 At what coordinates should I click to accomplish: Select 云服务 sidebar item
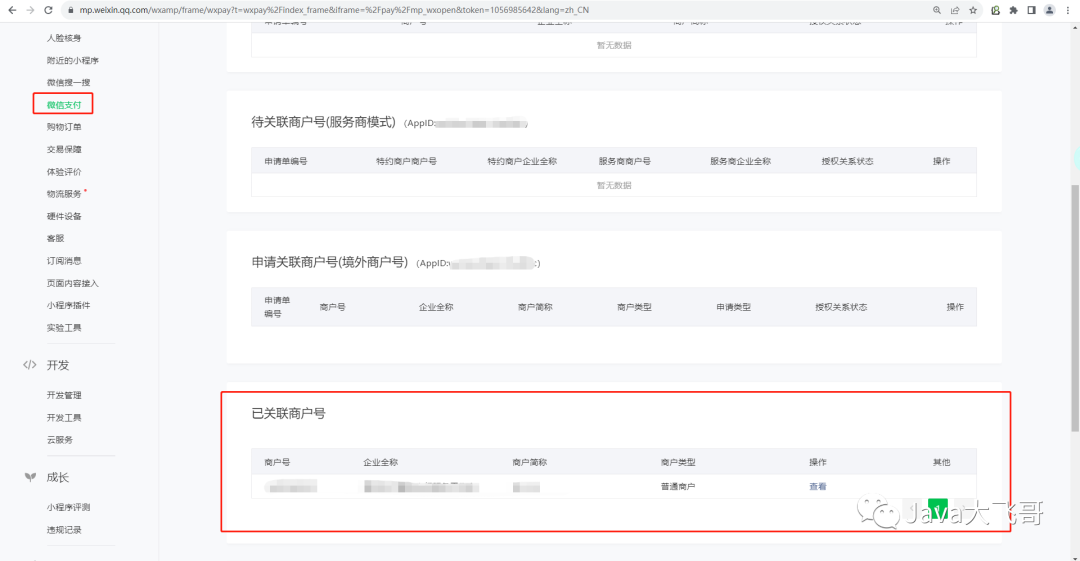click(59, 440)
